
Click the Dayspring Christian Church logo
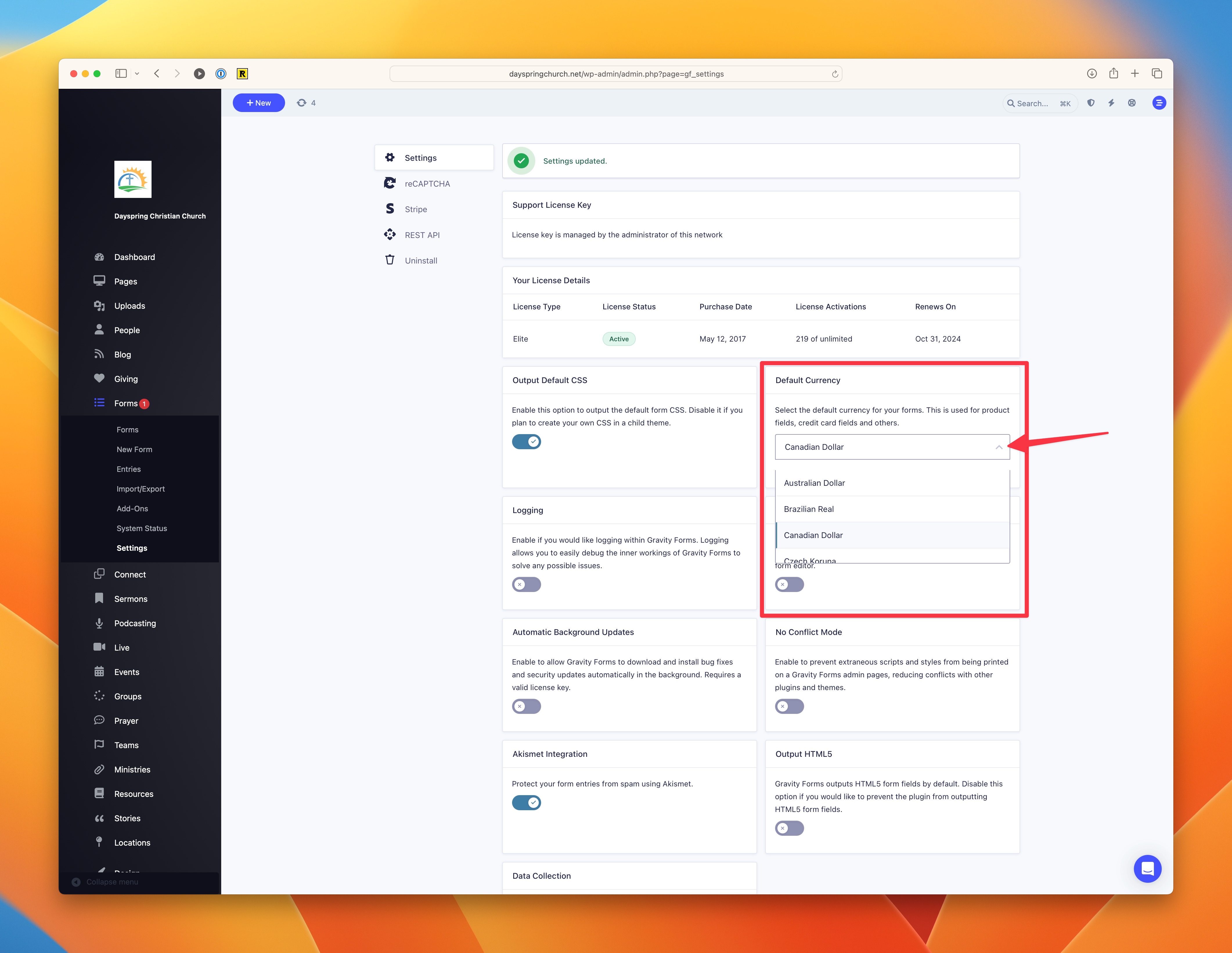coord(133,179)
